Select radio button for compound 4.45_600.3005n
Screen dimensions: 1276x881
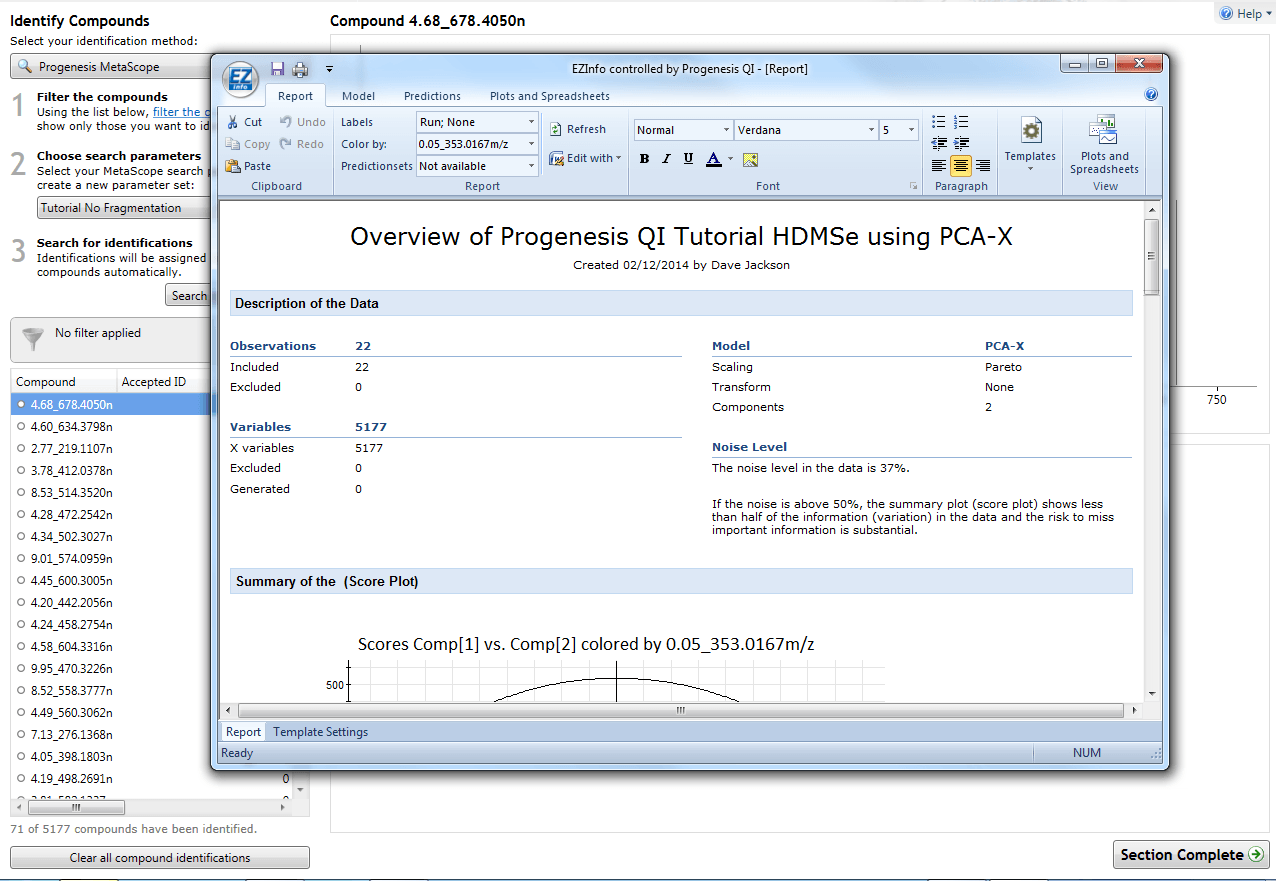(x=21, y=580)
